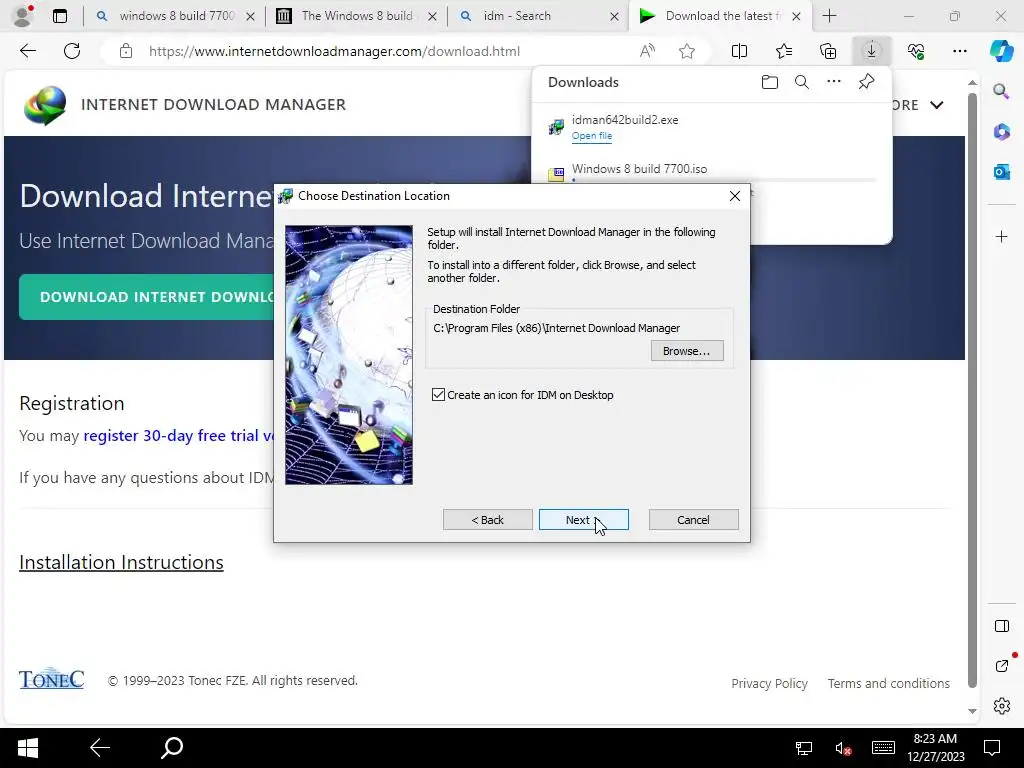Click the Tonec logo in footer
Viewport: 1024px width, 768px height.
tap(52, 679)
